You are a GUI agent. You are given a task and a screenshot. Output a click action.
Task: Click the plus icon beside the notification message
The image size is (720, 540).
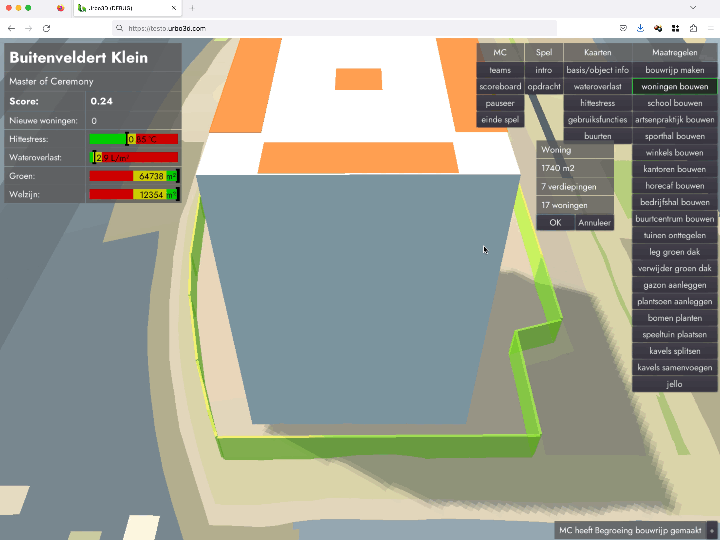tap(711, 530)
